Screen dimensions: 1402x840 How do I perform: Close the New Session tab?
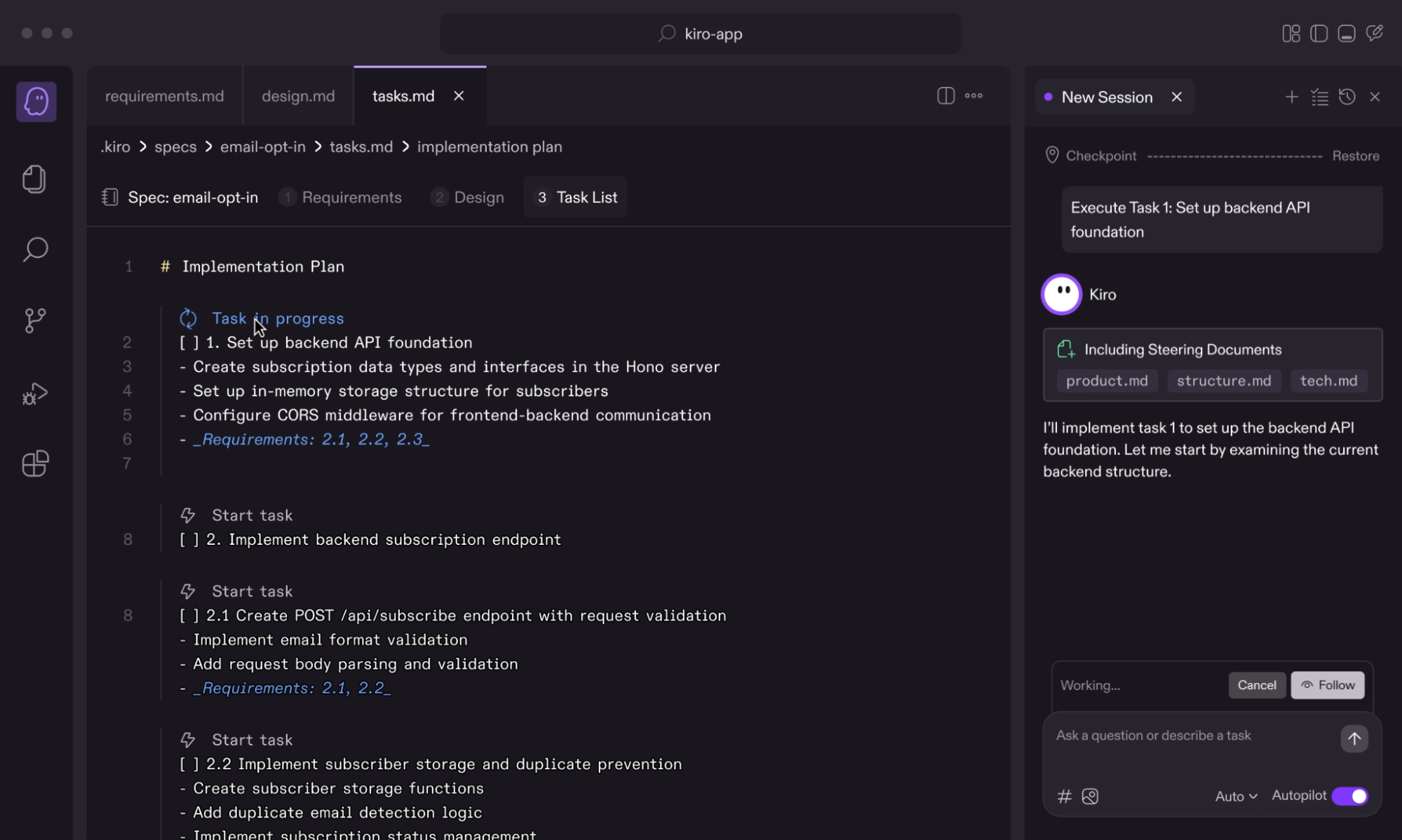(1176, 97)
